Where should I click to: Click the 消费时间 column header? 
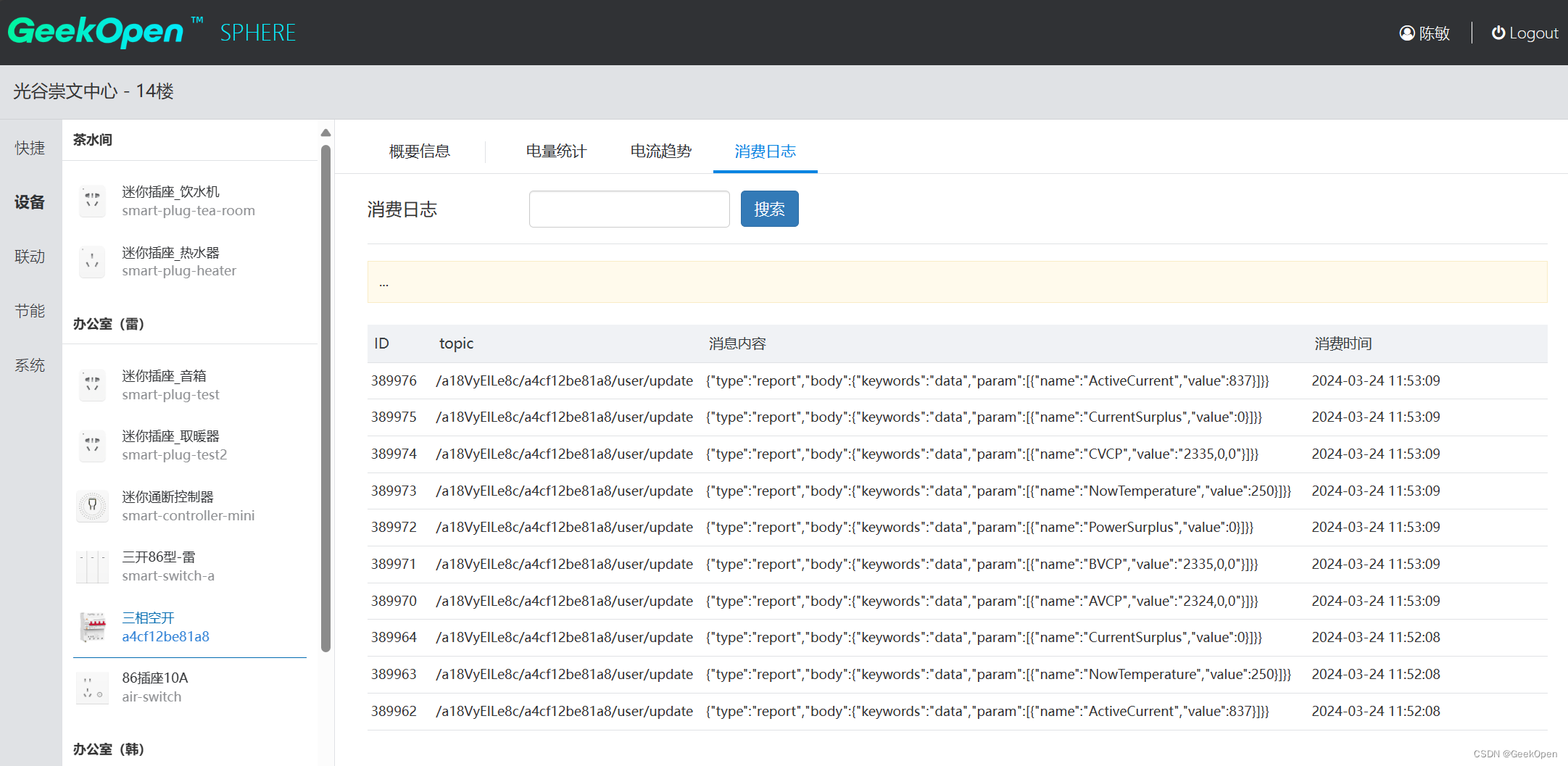[x=1343, y=344]
